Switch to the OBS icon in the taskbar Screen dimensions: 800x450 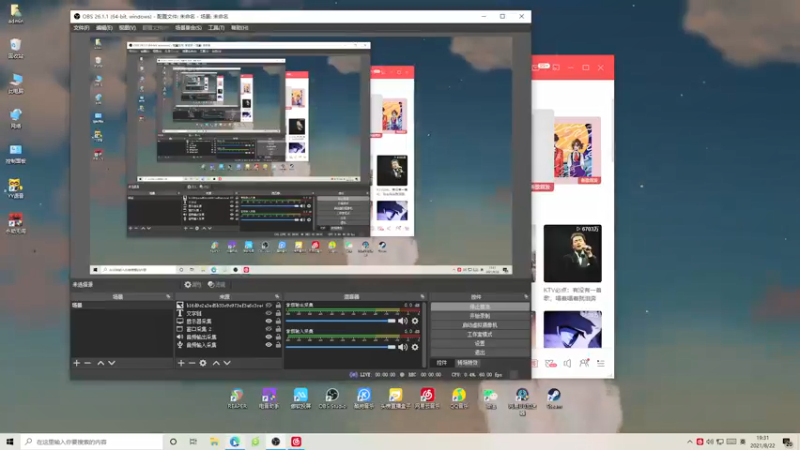click(x=276, y=442)
